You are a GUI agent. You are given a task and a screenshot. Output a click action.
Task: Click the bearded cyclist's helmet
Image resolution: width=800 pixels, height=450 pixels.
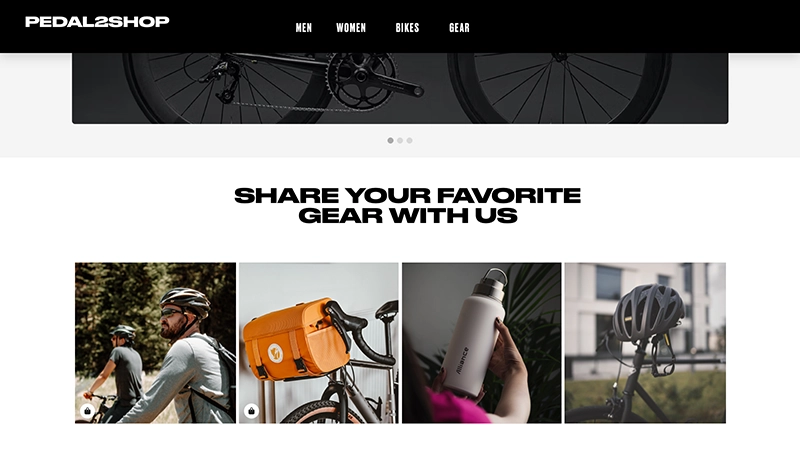point(184,301)
